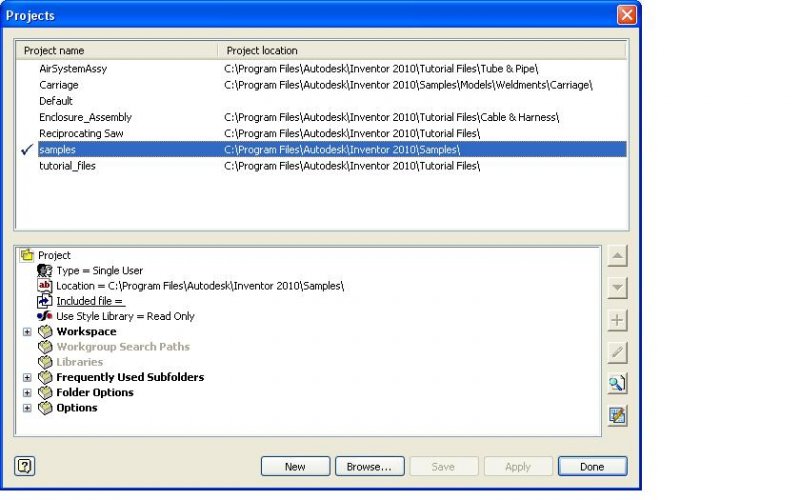Click the move down arrow button
Screen dimensions: 800x500
click(617, 288)
